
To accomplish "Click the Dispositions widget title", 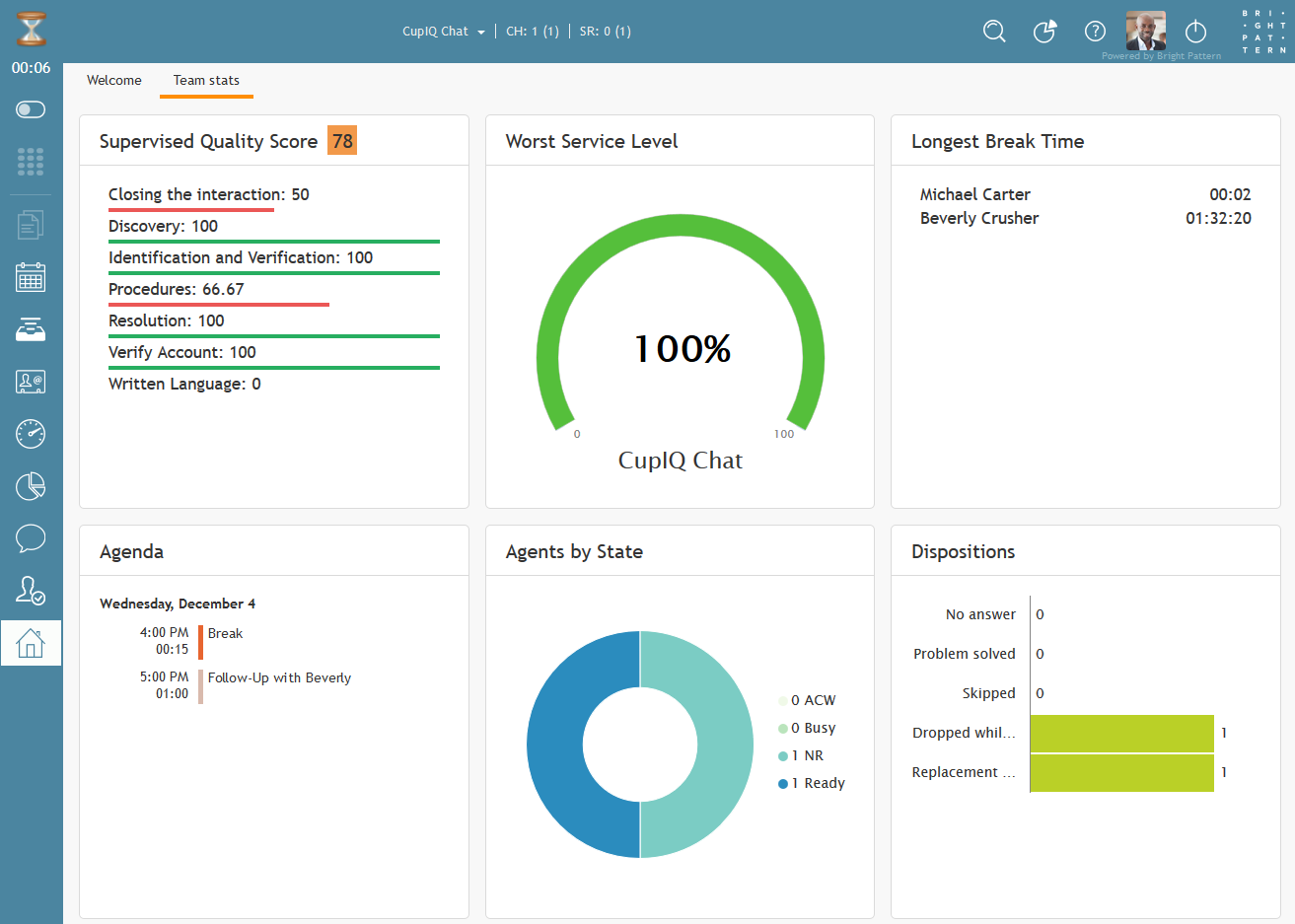I will click(x=963, y=551).
